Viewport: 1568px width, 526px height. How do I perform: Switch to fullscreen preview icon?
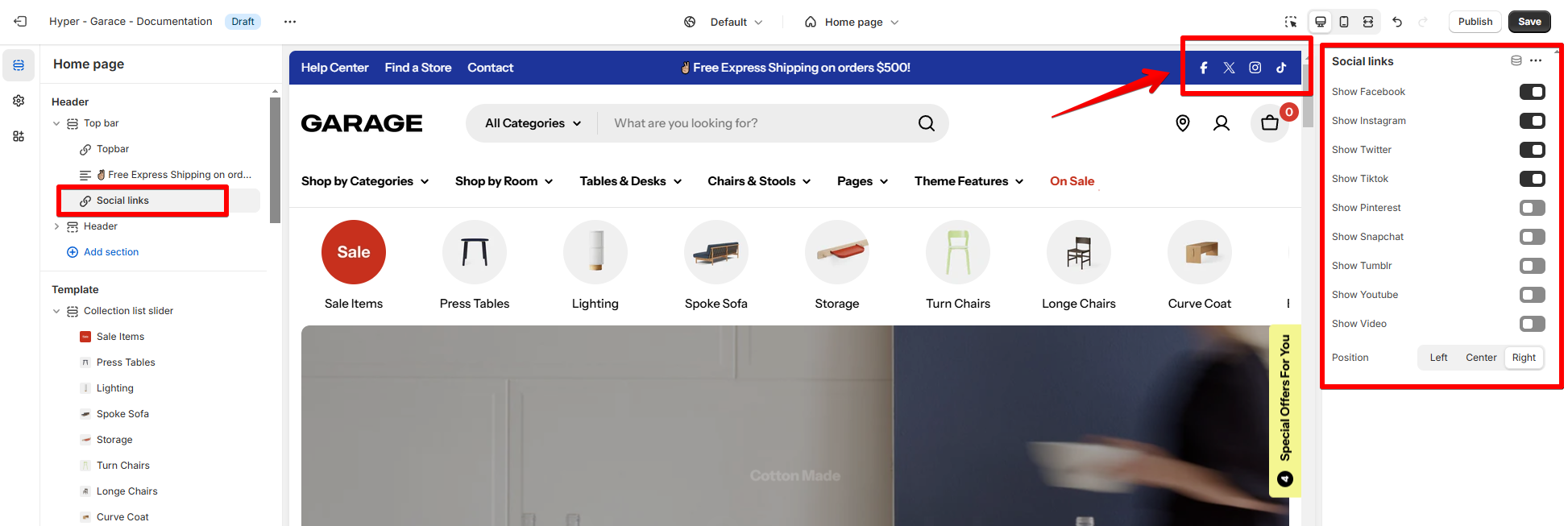click(x=1368, y=22)
